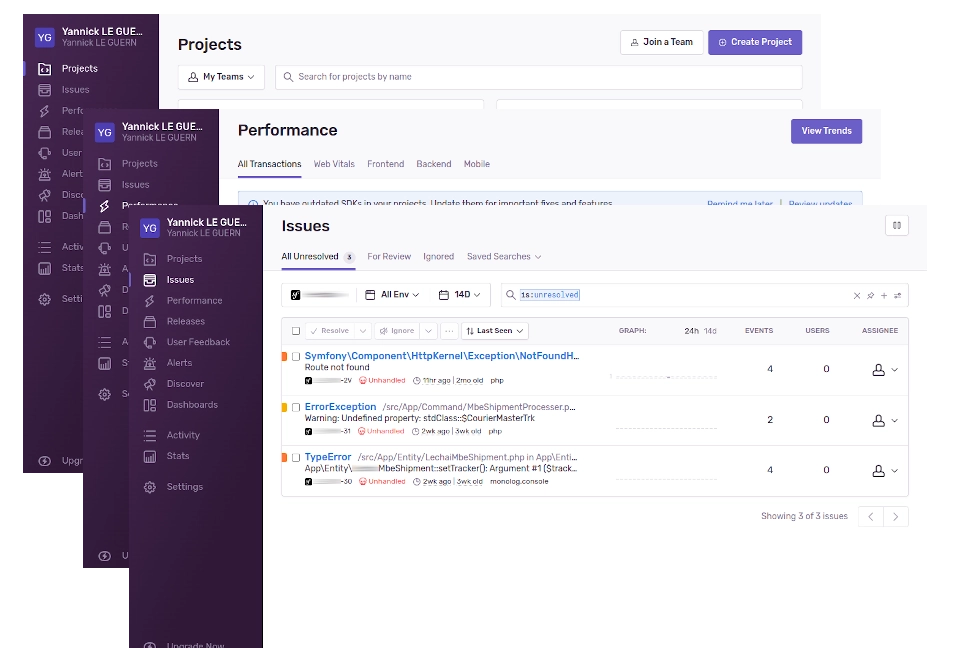Click the YG avatar in the Performance window

pos(105,132)
